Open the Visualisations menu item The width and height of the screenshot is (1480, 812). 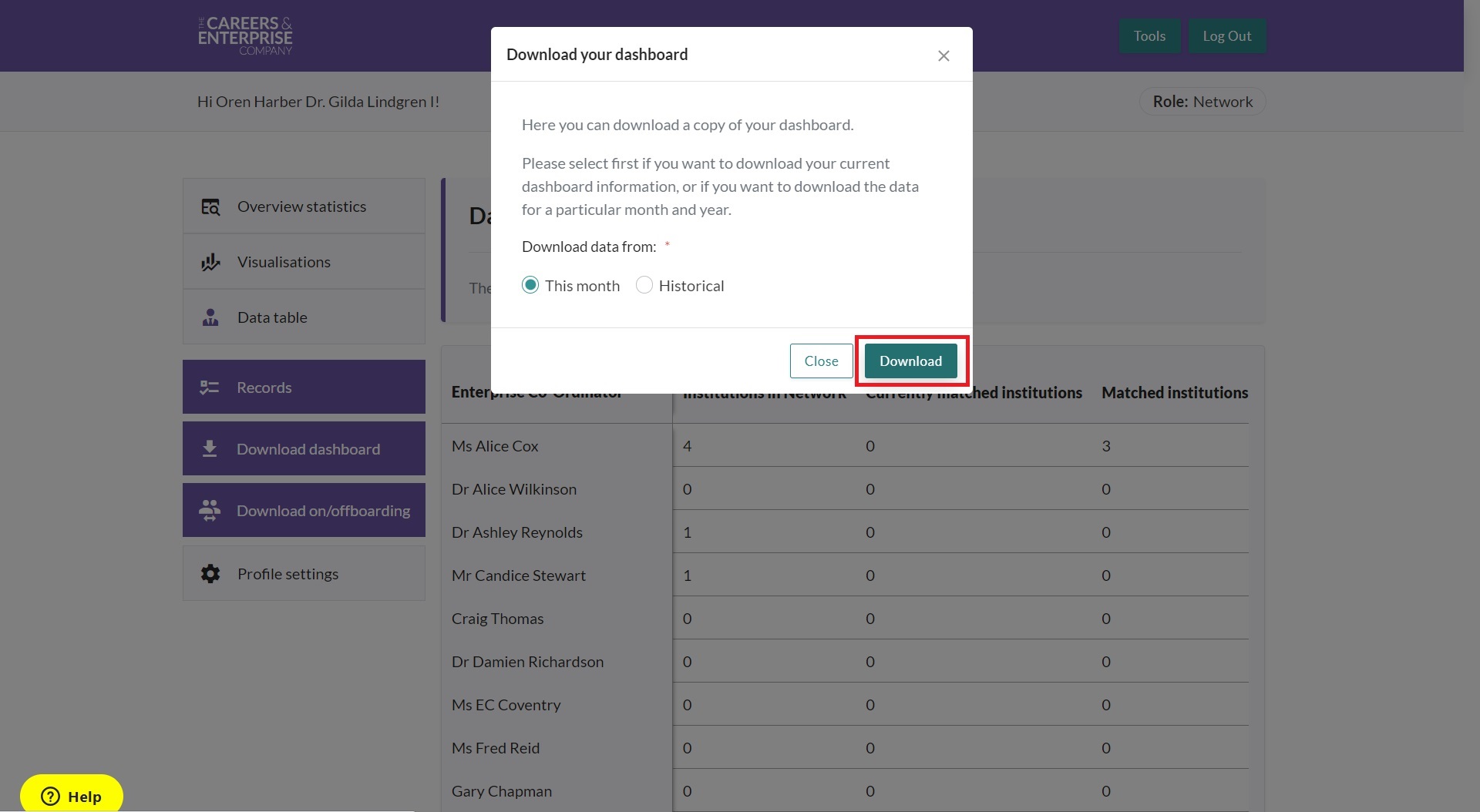[x=304, y=262]
